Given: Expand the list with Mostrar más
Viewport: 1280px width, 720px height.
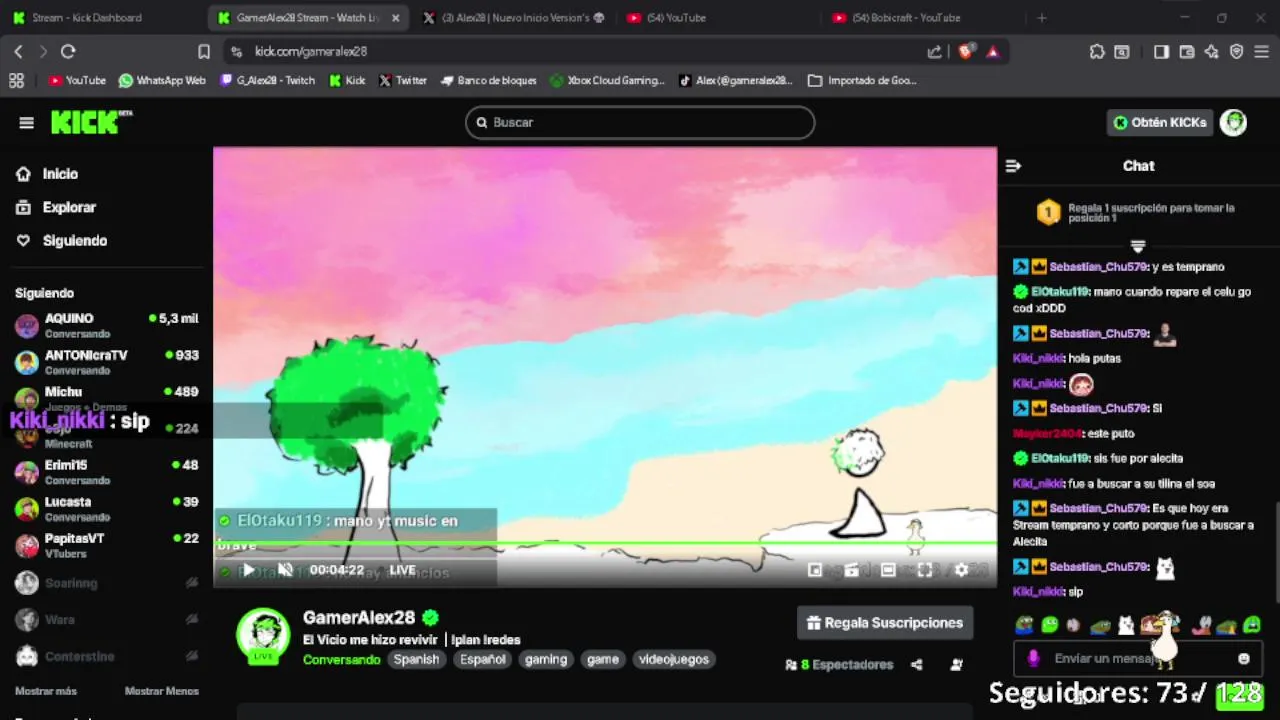Looking at the screenshot, I should pyautogui.click(x=46, y=691).
